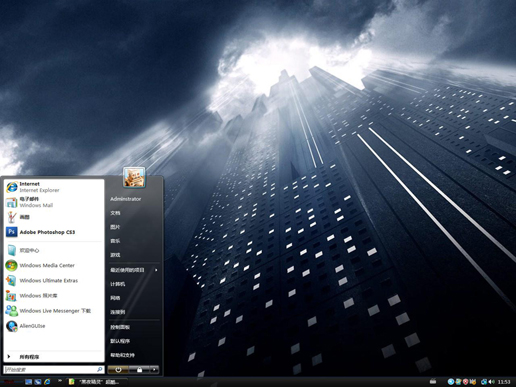This screenshot has height=387, width=516.
Task: Launch Internet Explorer from the Start menu
Action: pos(54,187)
